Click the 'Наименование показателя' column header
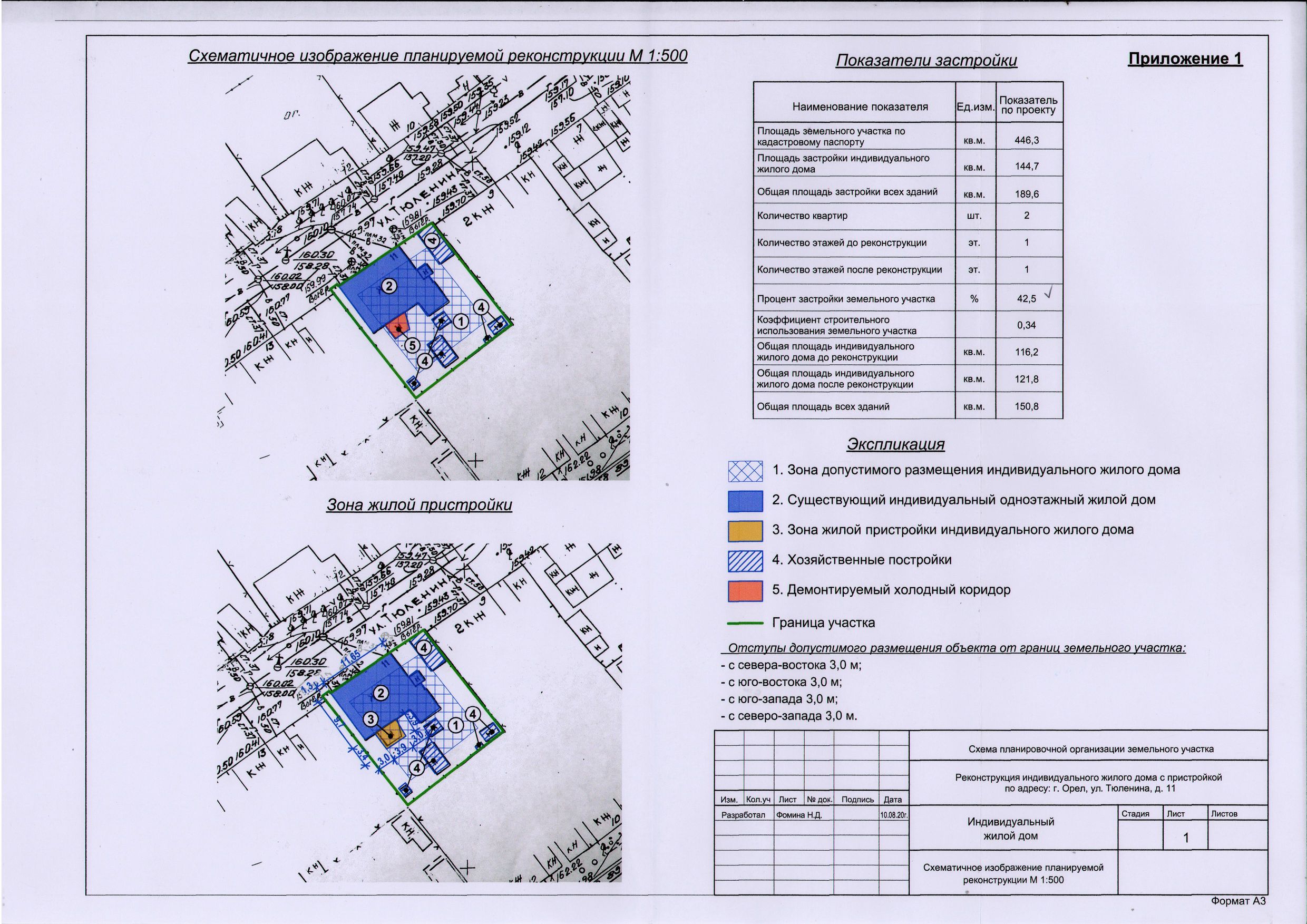 pos(860,106)
